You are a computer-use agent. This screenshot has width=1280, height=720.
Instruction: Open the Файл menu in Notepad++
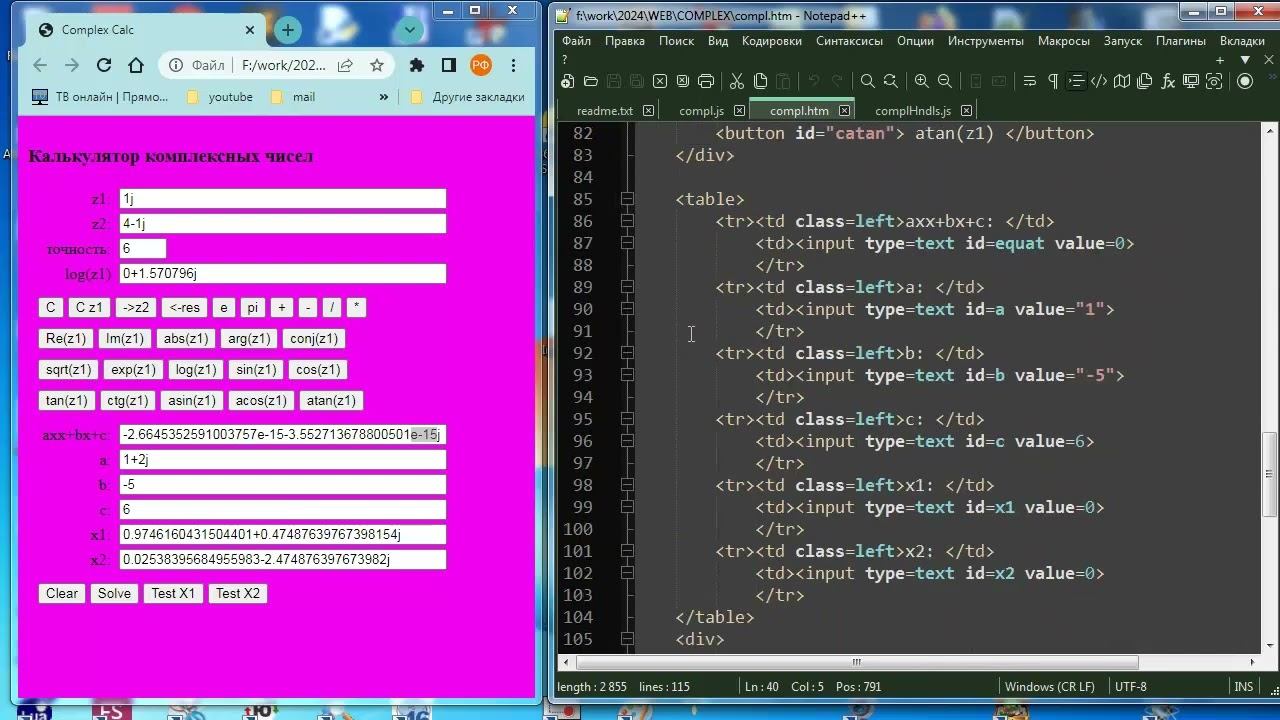tap(576, 41)
